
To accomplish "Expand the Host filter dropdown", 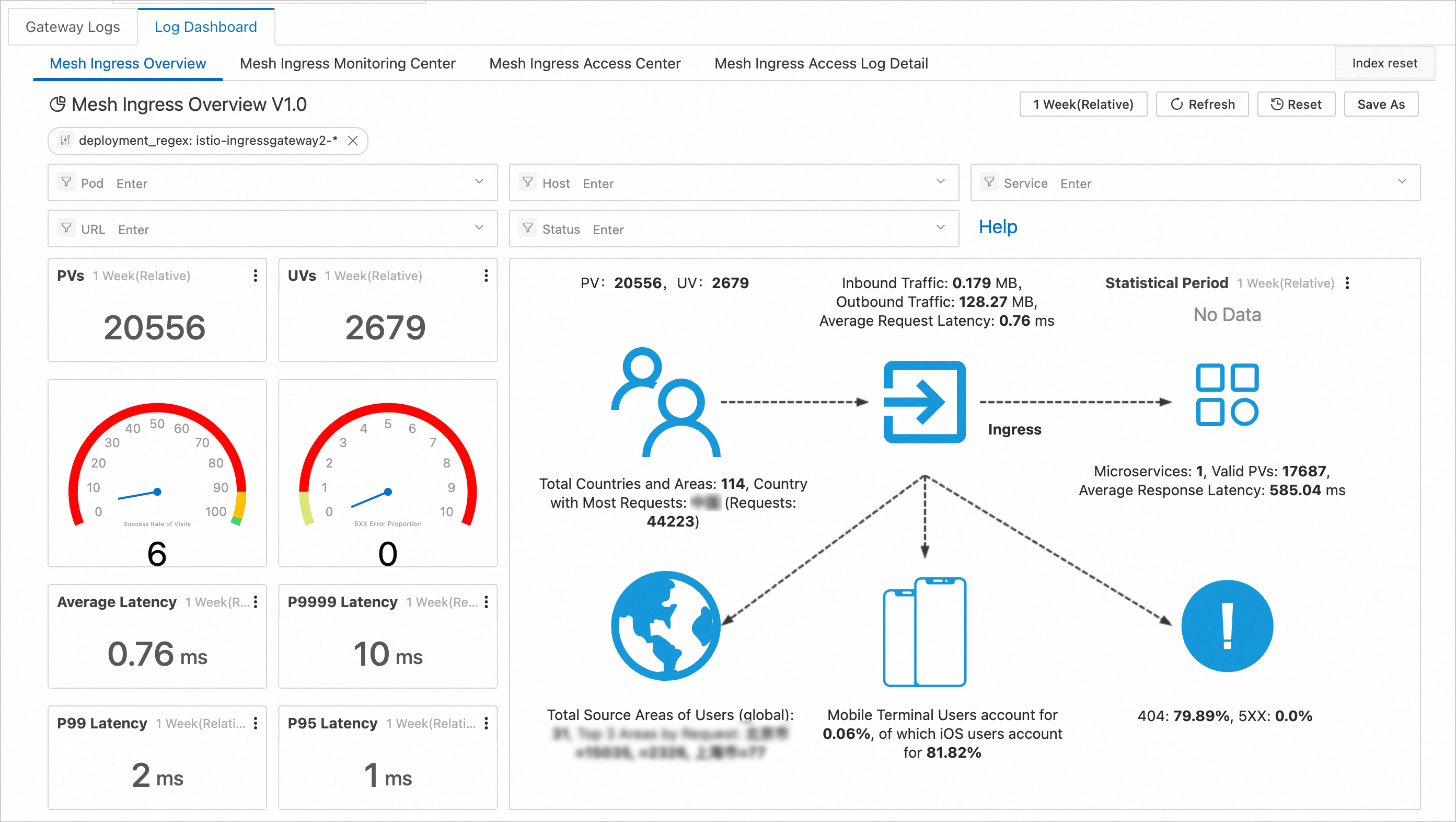I will 940,181.
